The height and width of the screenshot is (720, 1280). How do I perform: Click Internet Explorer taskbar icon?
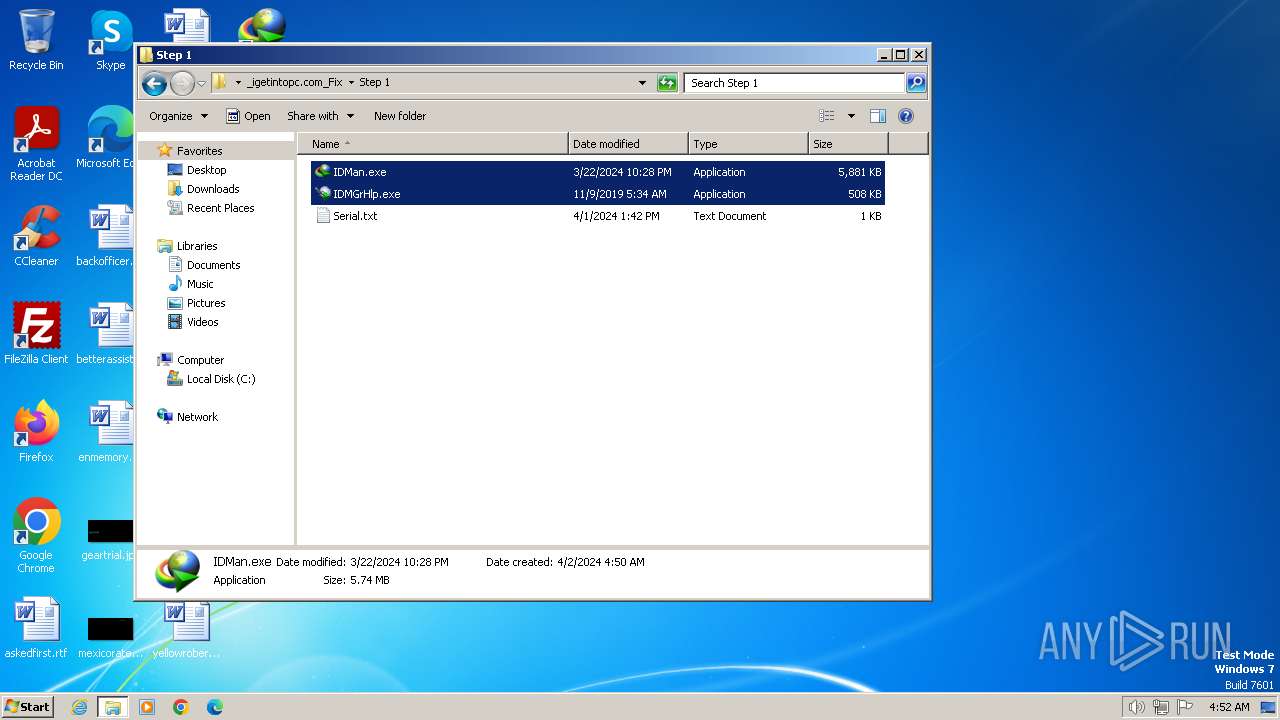[x=79, y=707]
